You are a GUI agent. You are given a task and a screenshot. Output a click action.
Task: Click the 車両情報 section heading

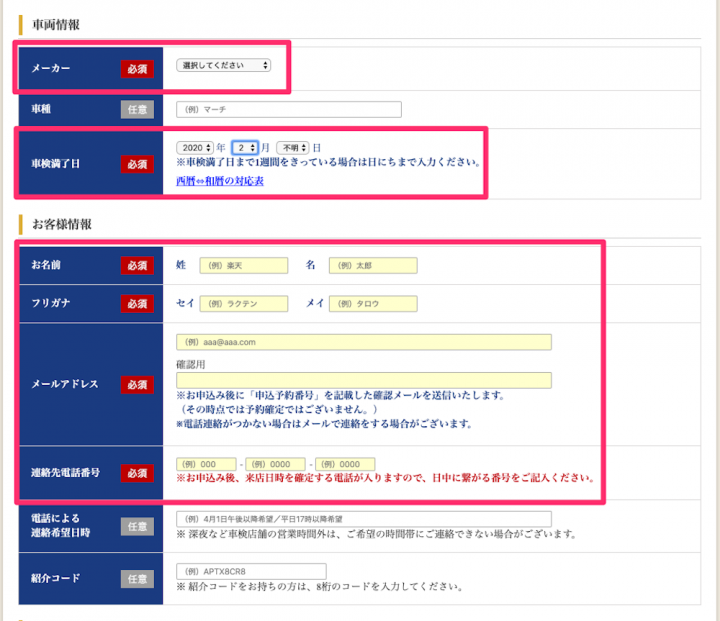[56, 25]
